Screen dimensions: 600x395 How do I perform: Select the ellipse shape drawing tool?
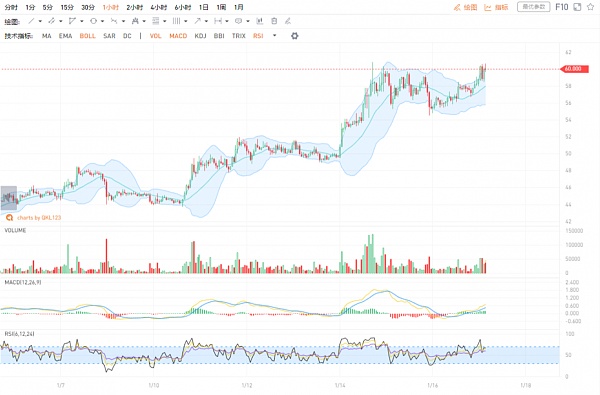coord(93,21)
